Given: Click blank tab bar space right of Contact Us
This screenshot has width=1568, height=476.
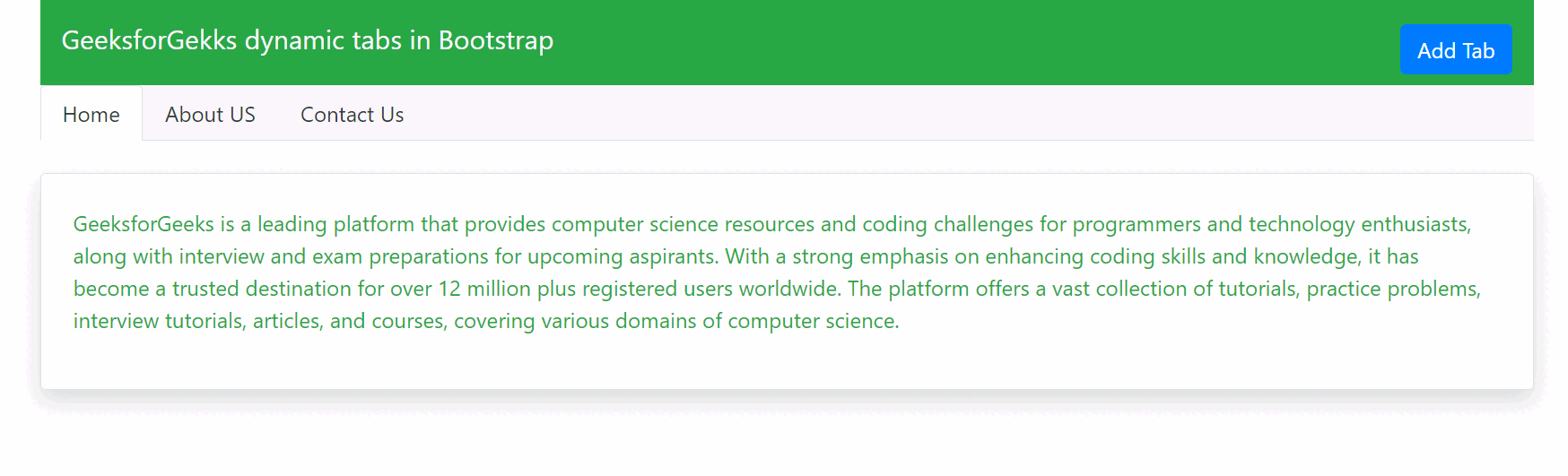Looking at the screenshot, I should [x=897, y=115].
